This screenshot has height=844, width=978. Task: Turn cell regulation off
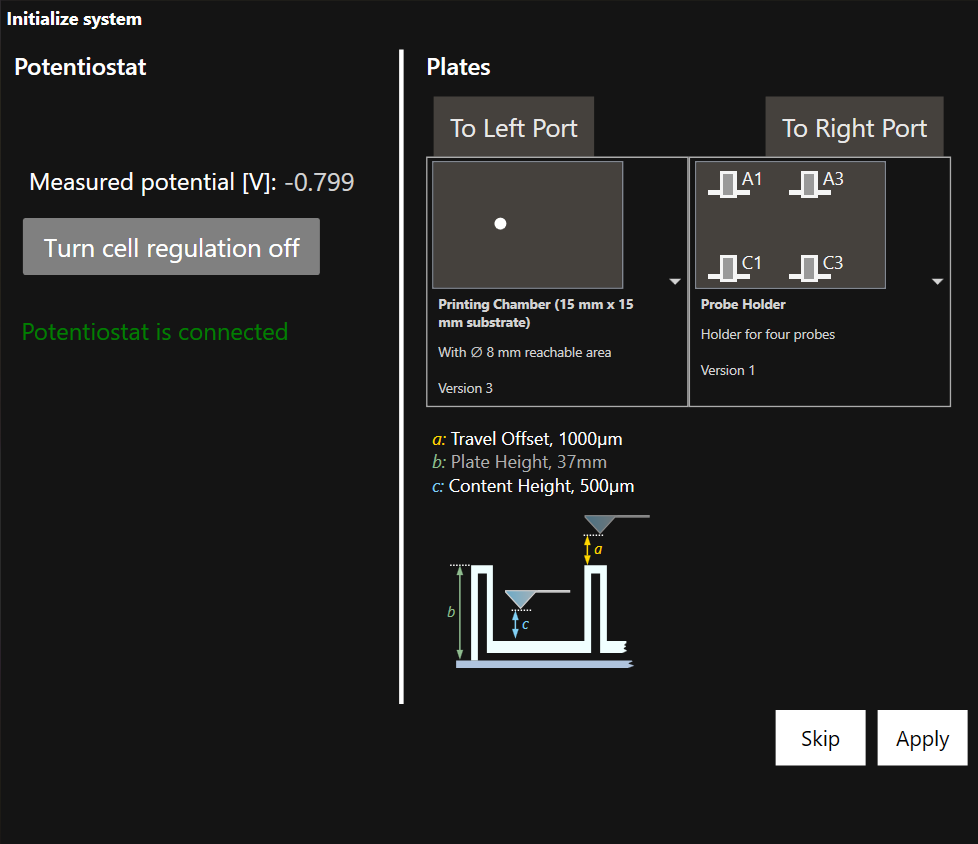(x=171, y=246)
